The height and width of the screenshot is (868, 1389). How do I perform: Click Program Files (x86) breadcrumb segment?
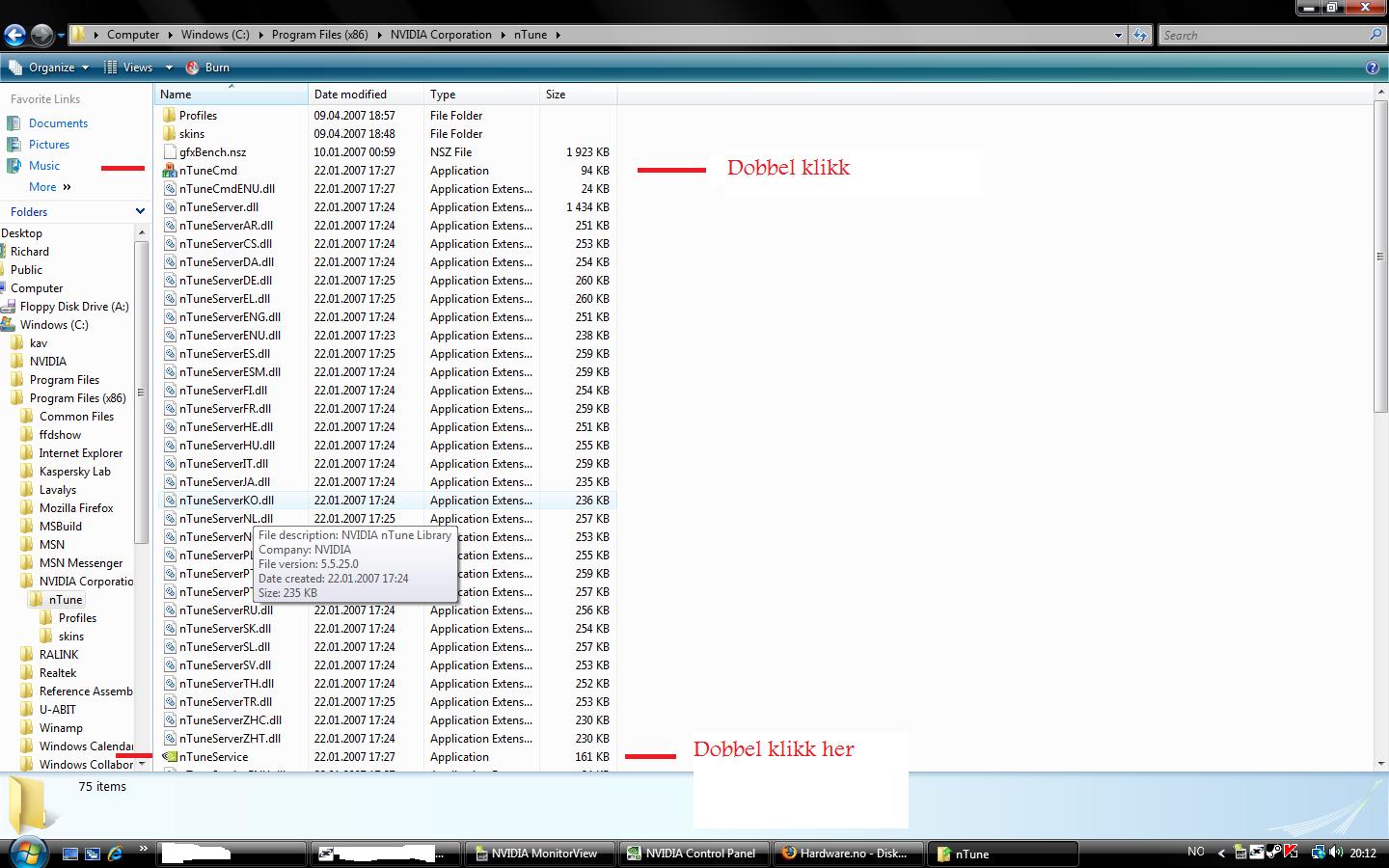(x=320, y=35)
